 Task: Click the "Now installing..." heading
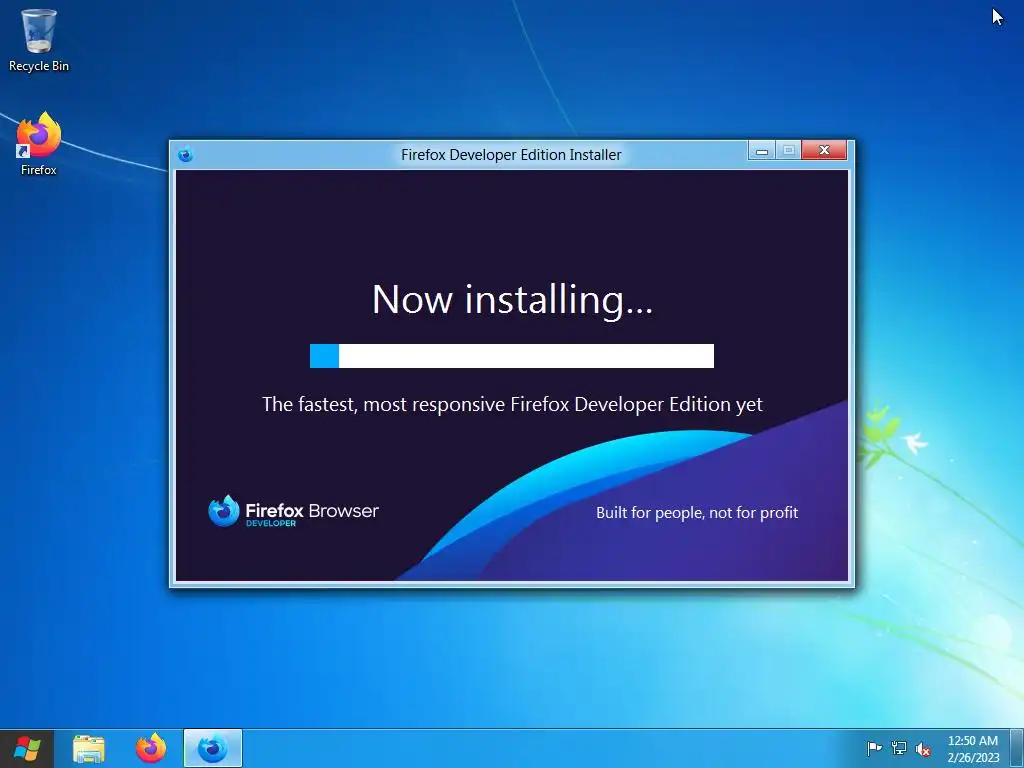(512, 300)
